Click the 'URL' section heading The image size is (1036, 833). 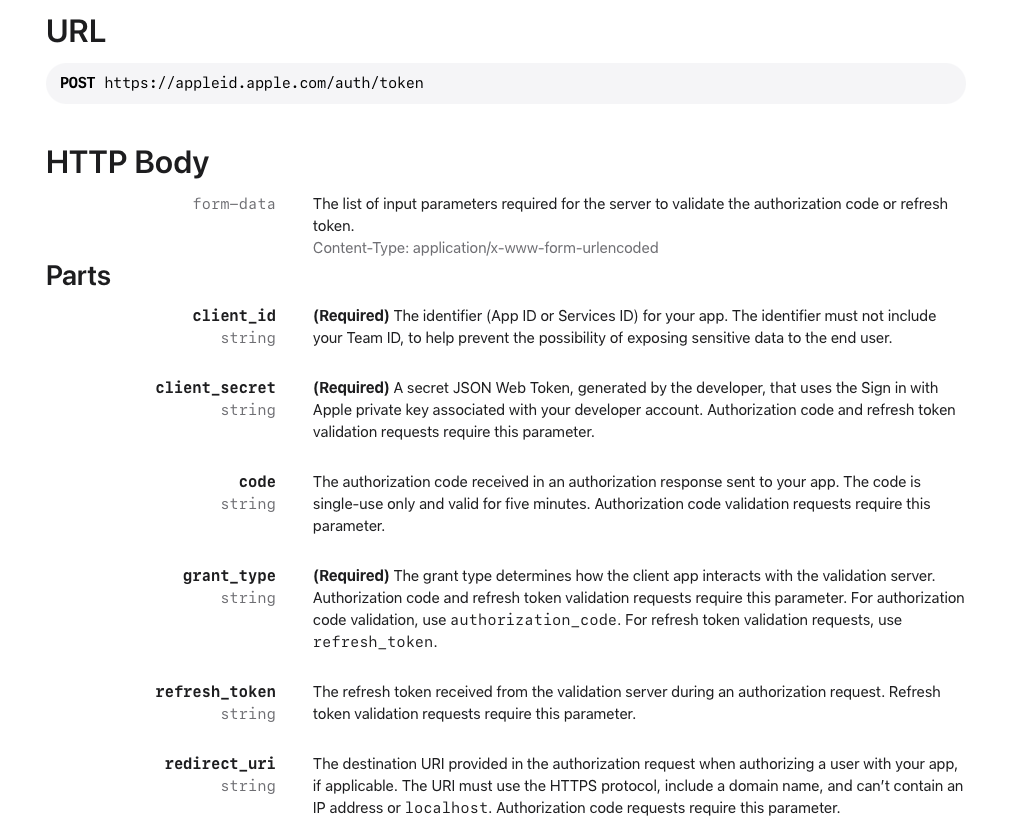pyautogui.click(x=76, y=31)
